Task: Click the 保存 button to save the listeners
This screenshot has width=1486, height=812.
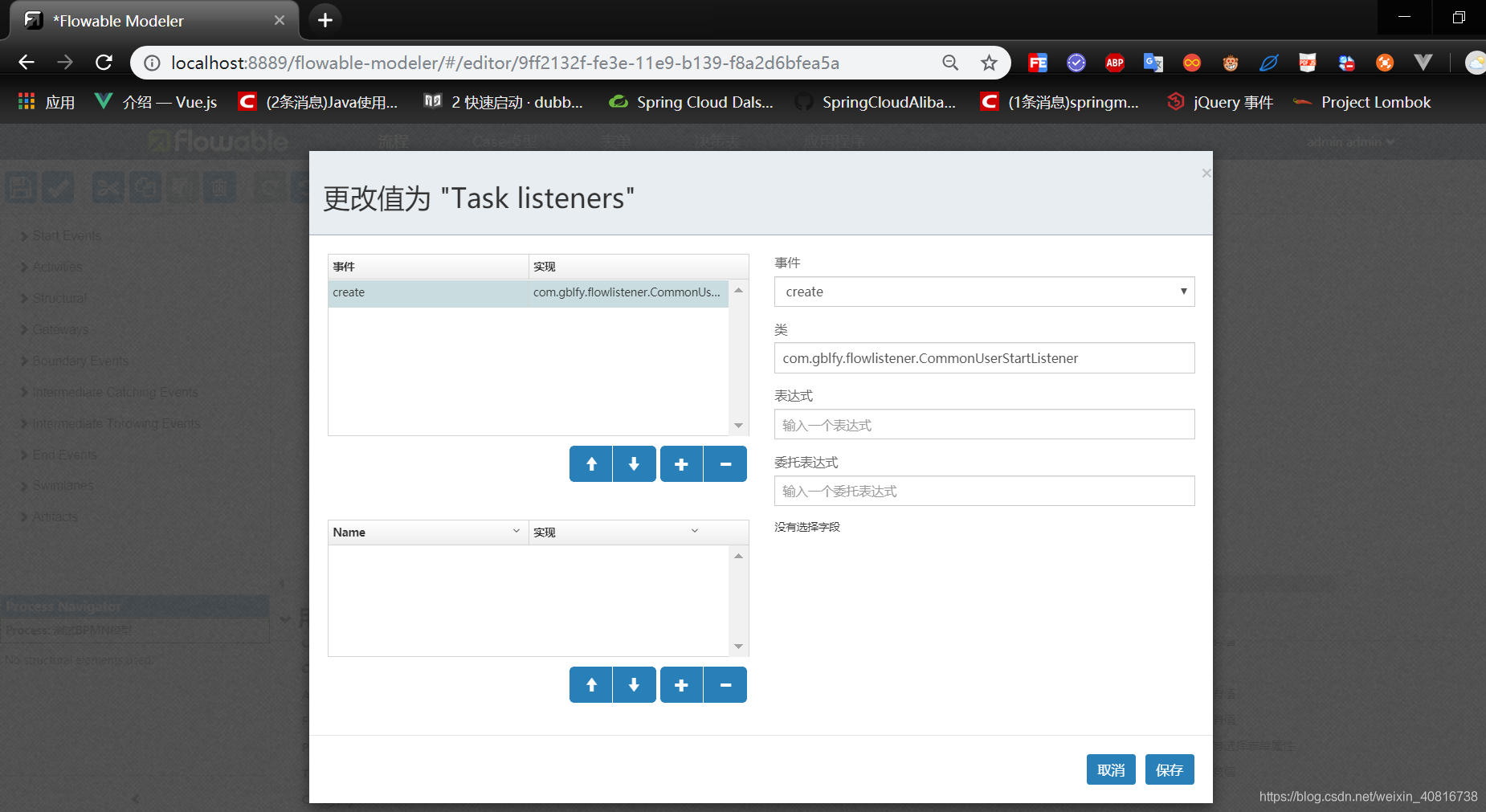Action: (x=1170, y=769)
